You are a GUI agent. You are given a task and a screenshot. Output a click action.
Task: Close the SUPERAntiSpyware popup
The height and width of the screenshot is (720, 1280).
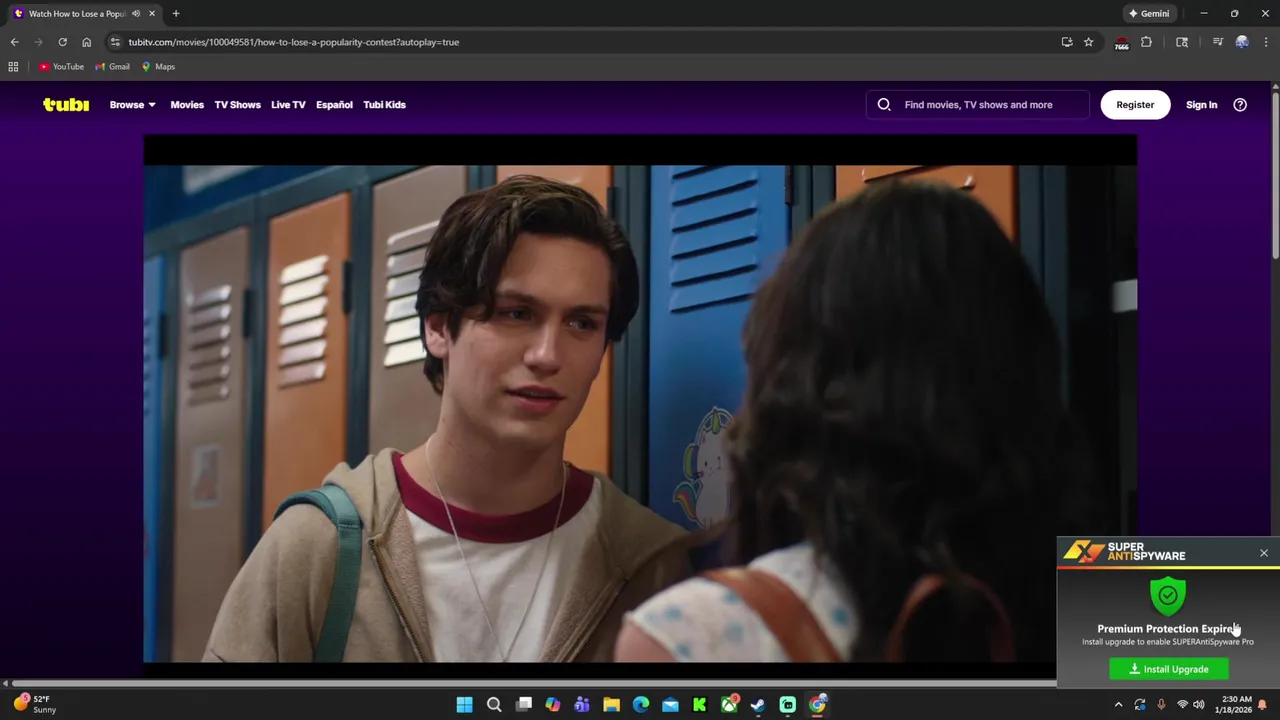pos(1264,553)
